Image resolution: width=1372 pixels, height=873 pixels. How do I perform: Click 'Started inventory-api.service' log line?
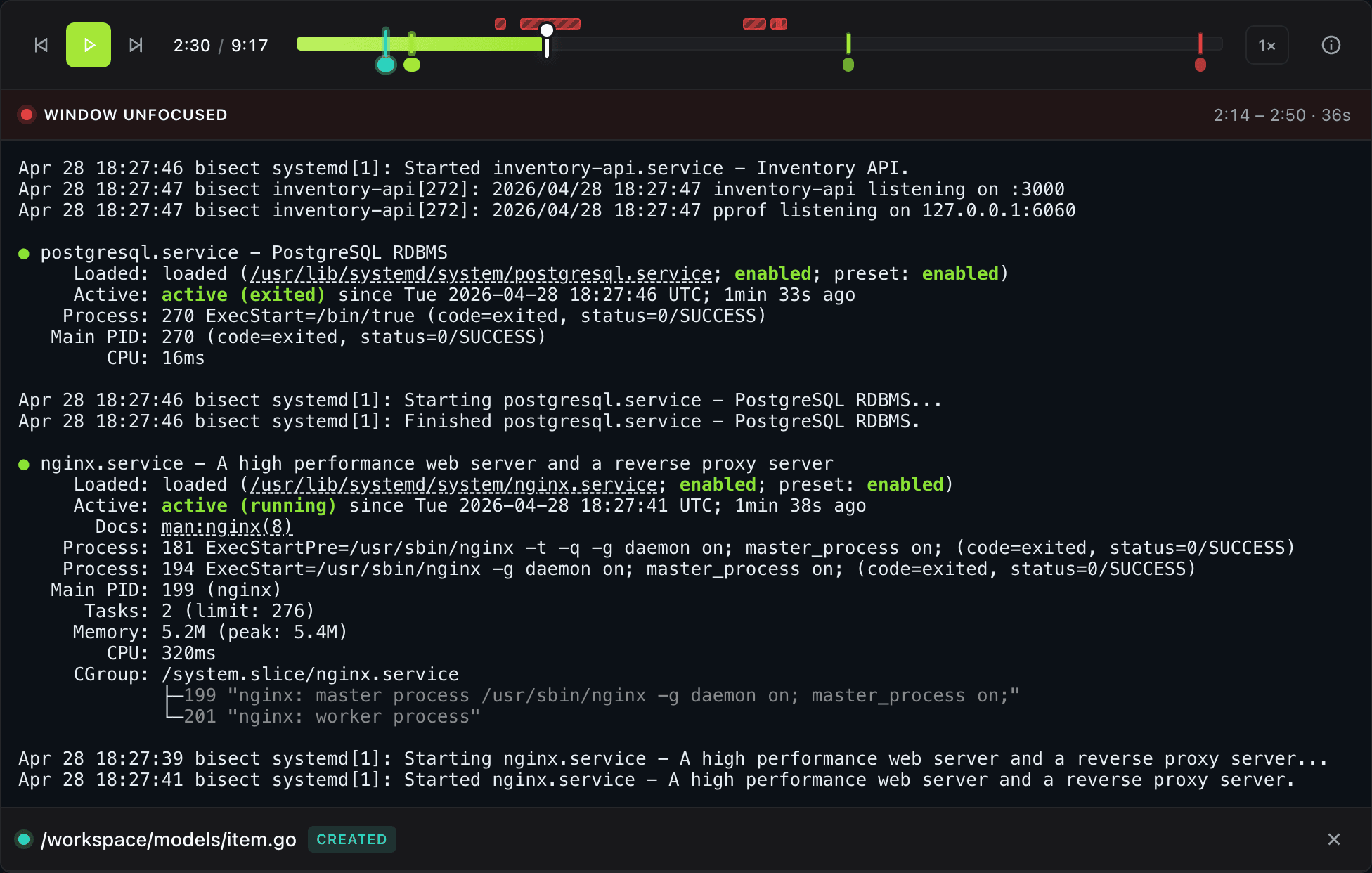[x=464, y=168]
